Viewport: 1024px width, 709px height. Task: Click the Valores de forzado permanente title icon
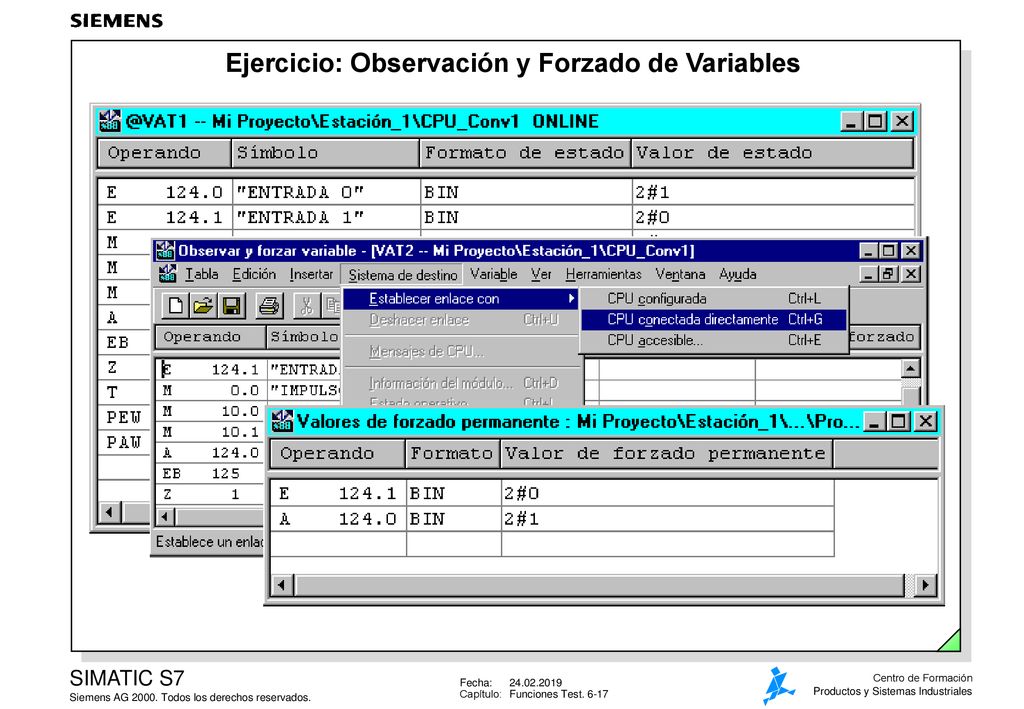[282, 421]
